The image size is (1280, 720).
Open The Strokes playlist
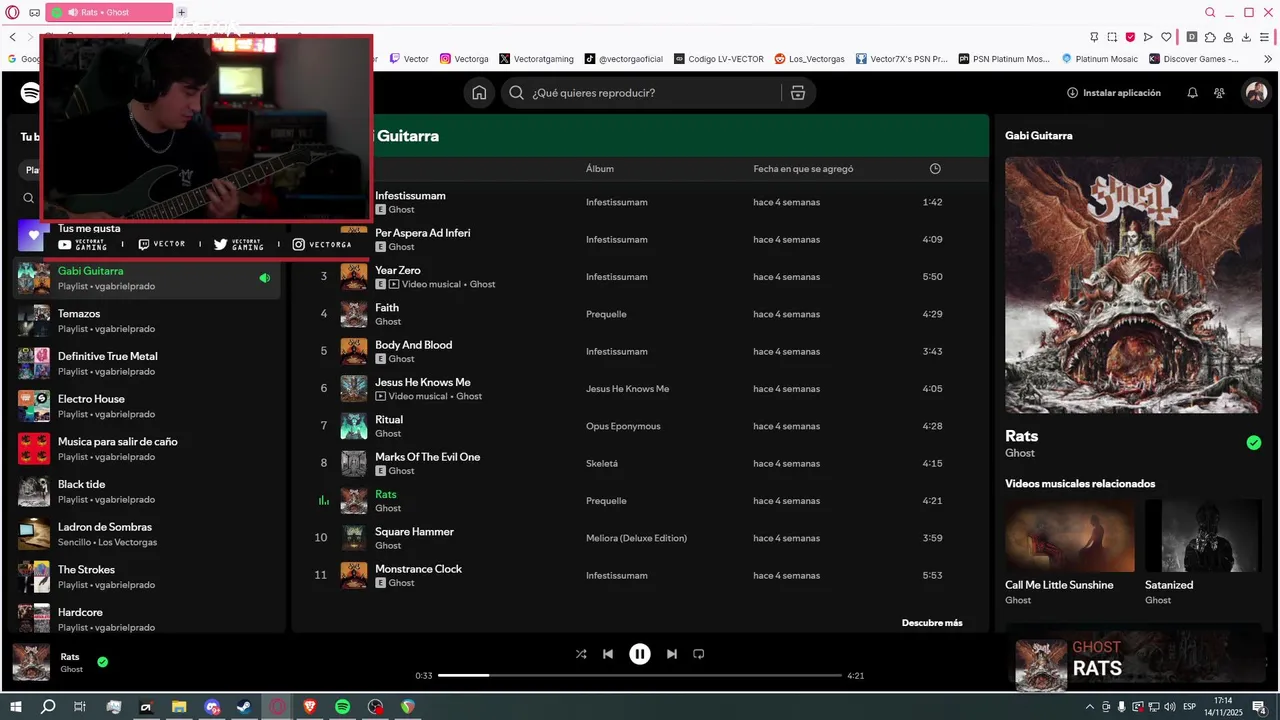[x=146, y=577]
